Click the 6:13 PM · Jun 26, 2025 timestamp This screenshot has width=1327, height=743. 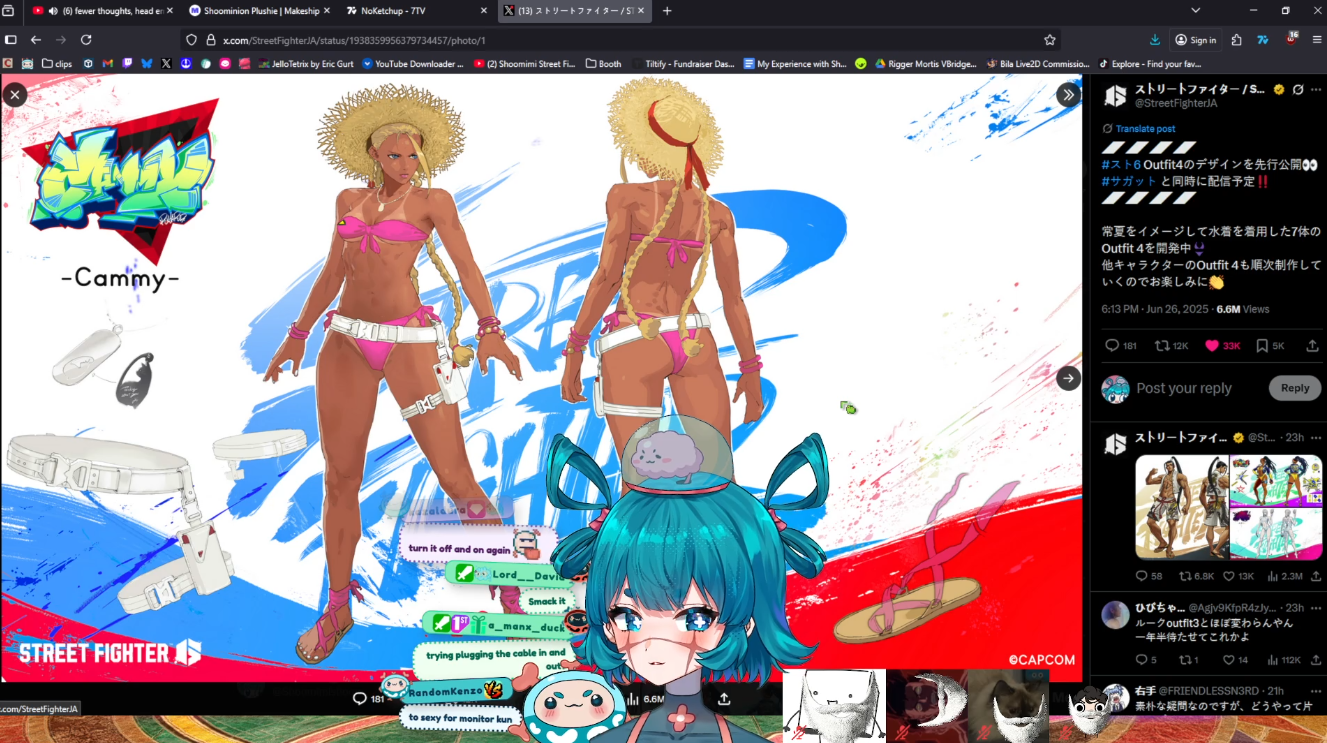(x=1156, y=309)
